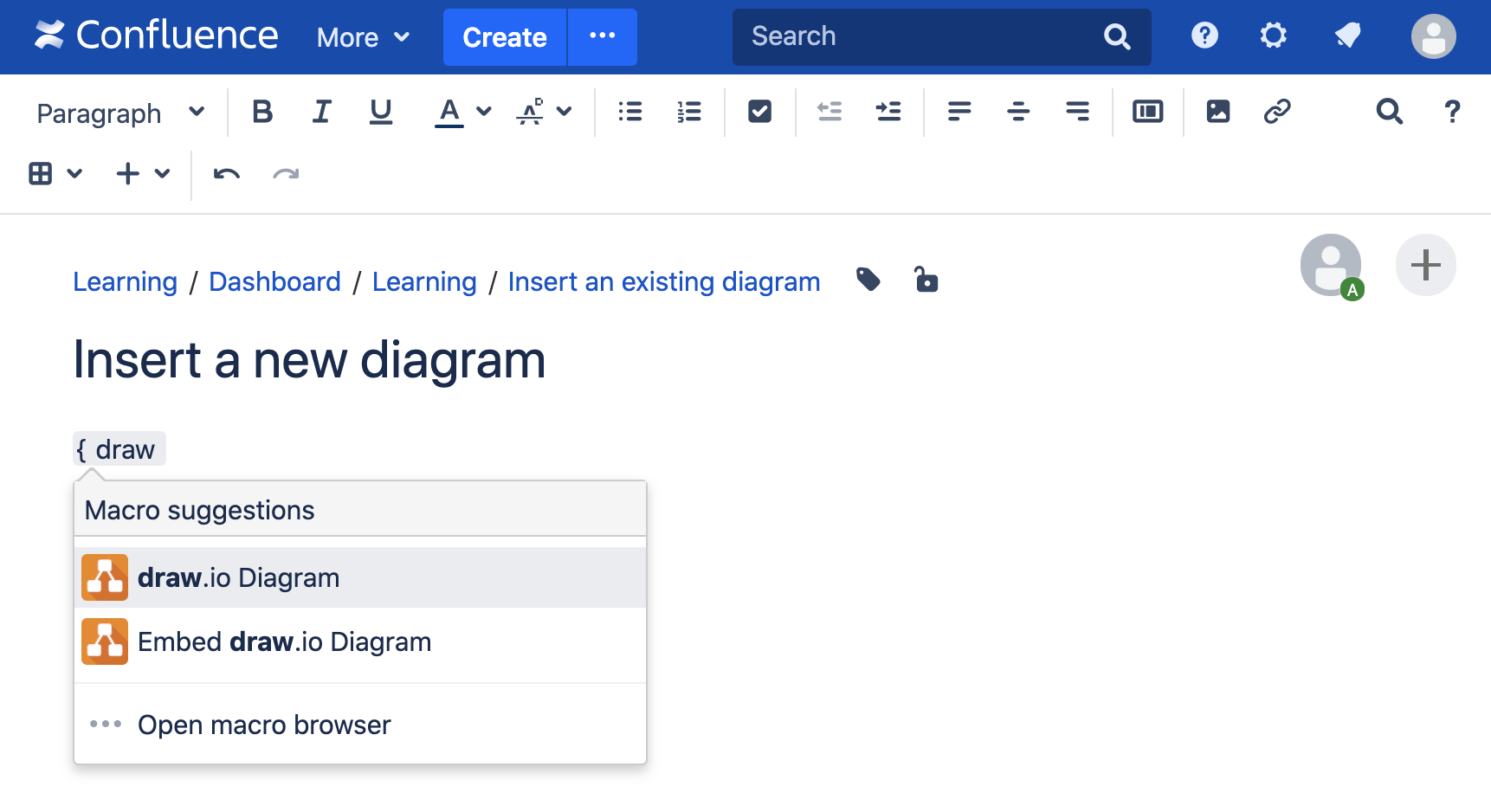Open the Learning breadcrumb after Dashboard

[424, 282]
